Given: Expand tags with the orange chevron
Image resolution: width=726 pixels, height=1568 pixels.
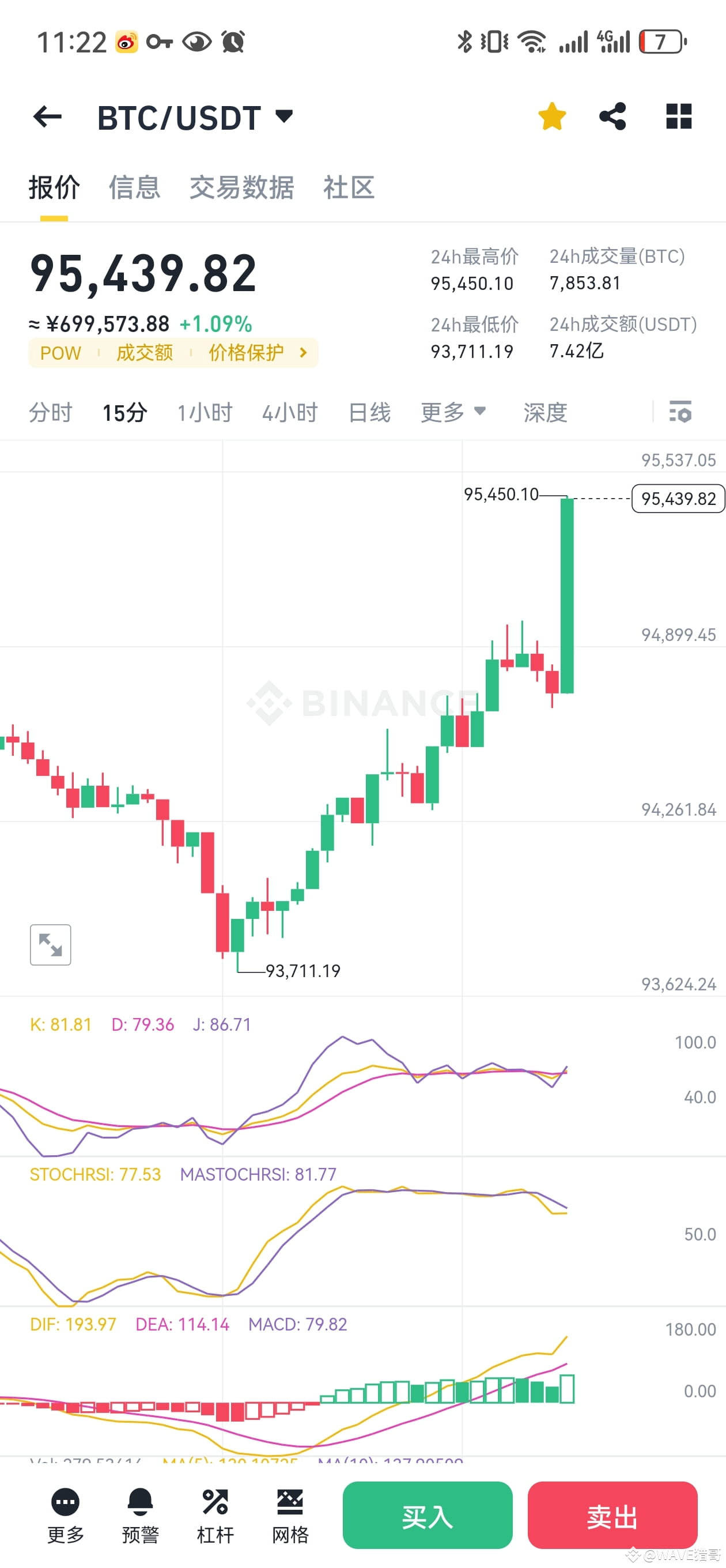Looking at the screenshot, I should tap(304, 353).
